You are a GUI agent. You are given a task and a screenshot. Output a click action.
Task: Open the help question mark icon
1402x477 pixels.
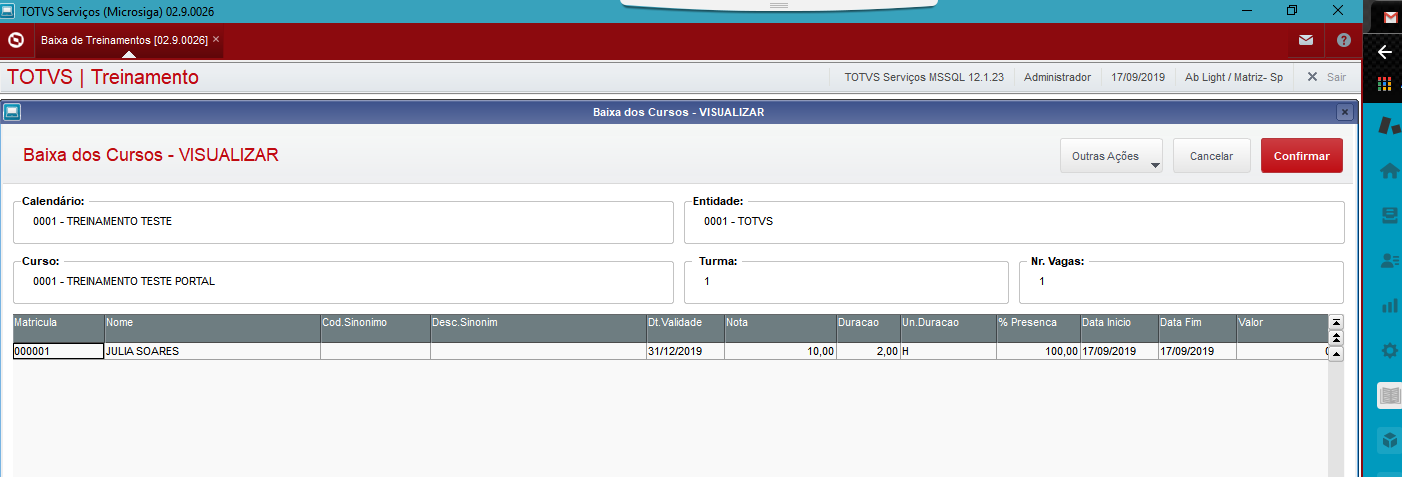(x=1344, y=40)
